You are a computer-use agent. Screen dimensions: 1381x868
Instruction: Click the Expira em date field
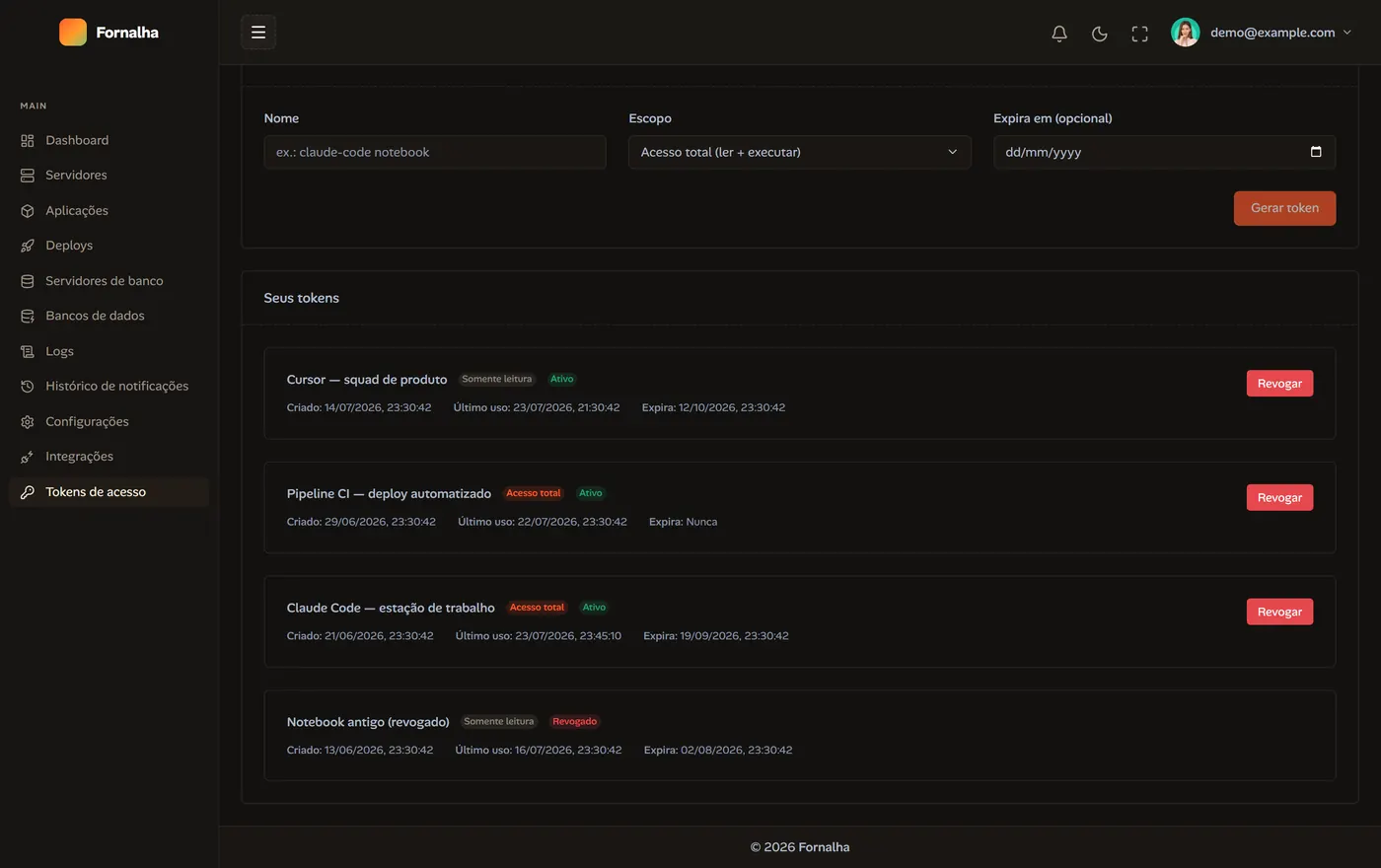[1164, 152]
